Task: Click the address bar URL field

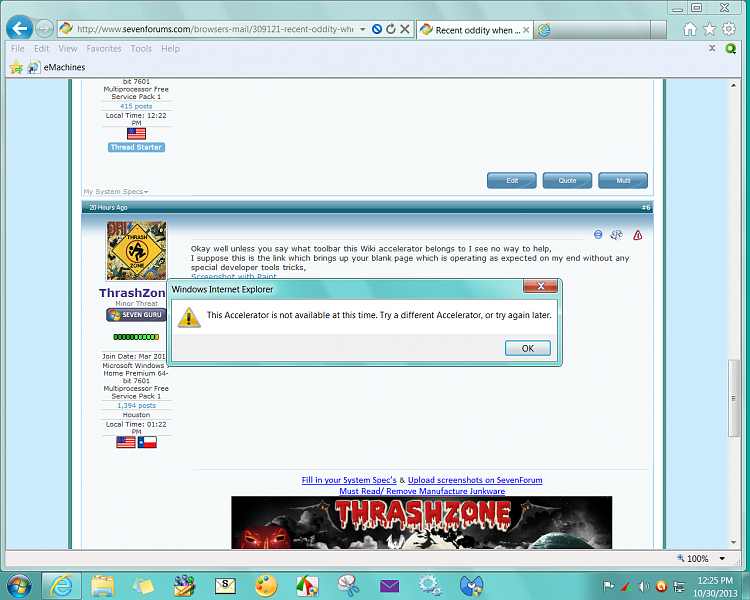Action: [214, 29]
